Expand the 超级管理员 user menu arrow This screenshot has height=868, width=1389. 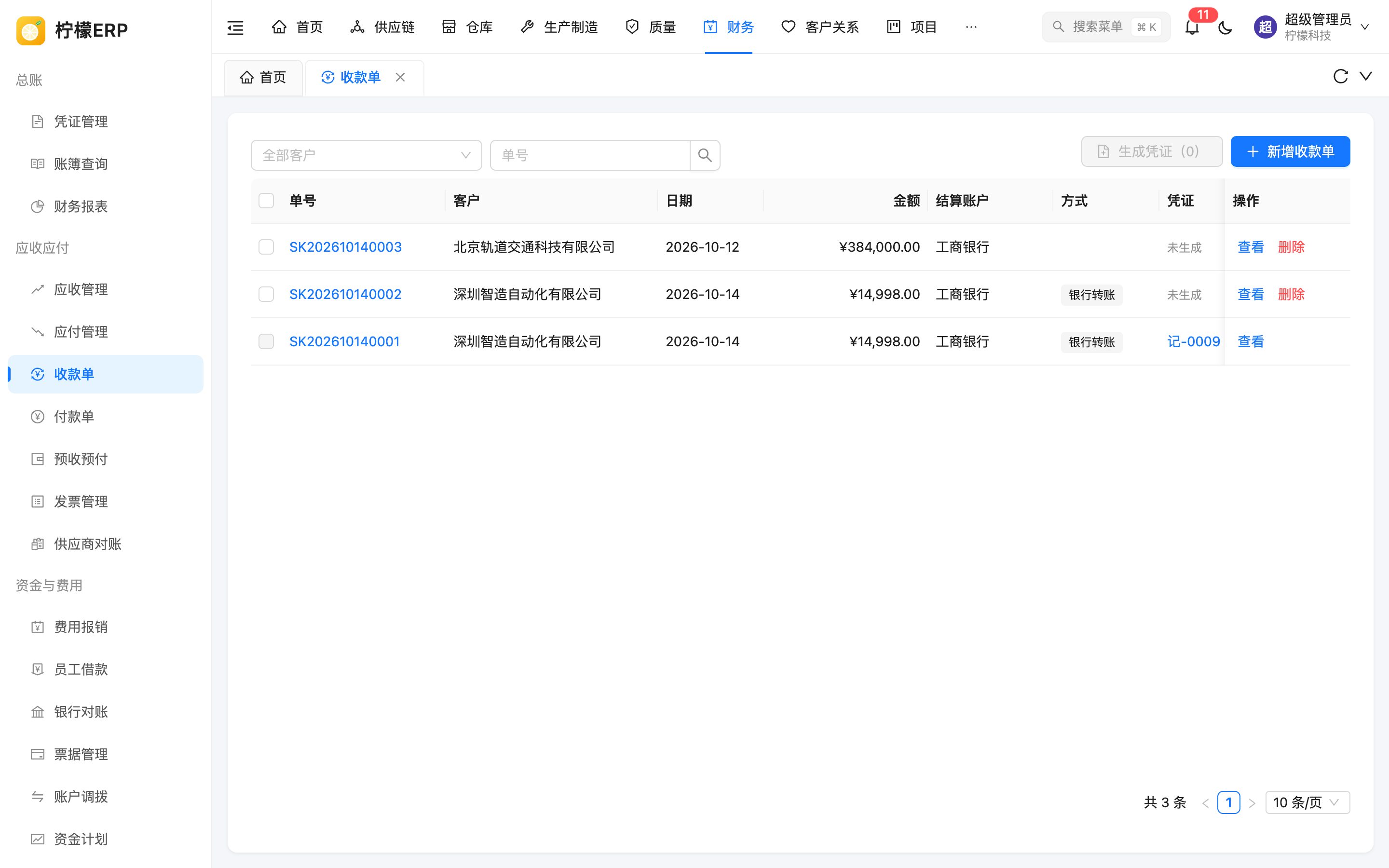(x=1365, y=27)
